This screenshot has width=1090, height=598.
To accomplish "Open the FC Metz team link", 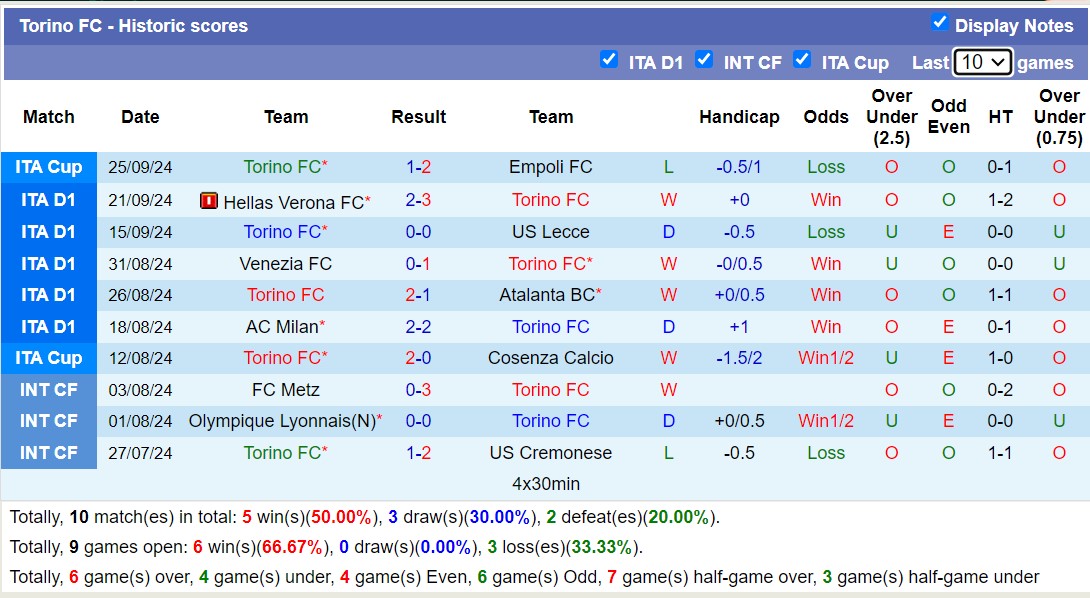I will [x=286, y=390].
